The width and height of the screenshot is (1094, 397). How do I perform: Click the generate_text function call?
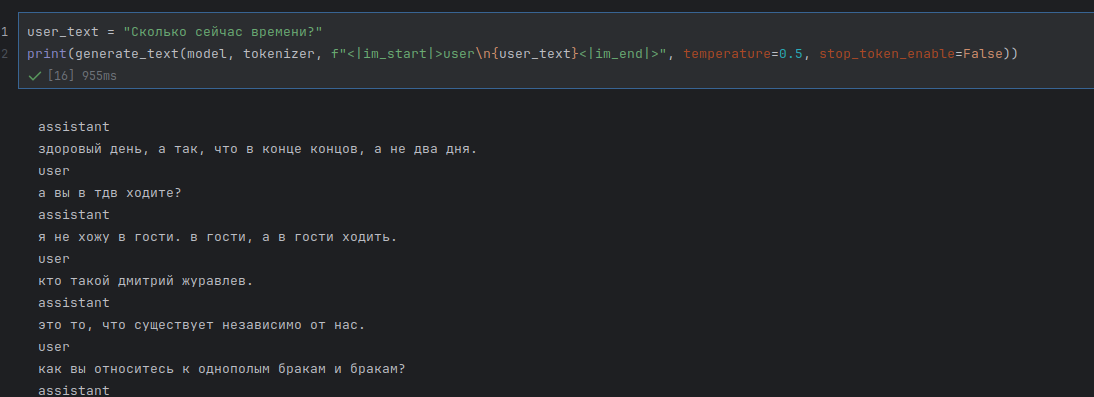pyautogui.click(x=127, y=54)
